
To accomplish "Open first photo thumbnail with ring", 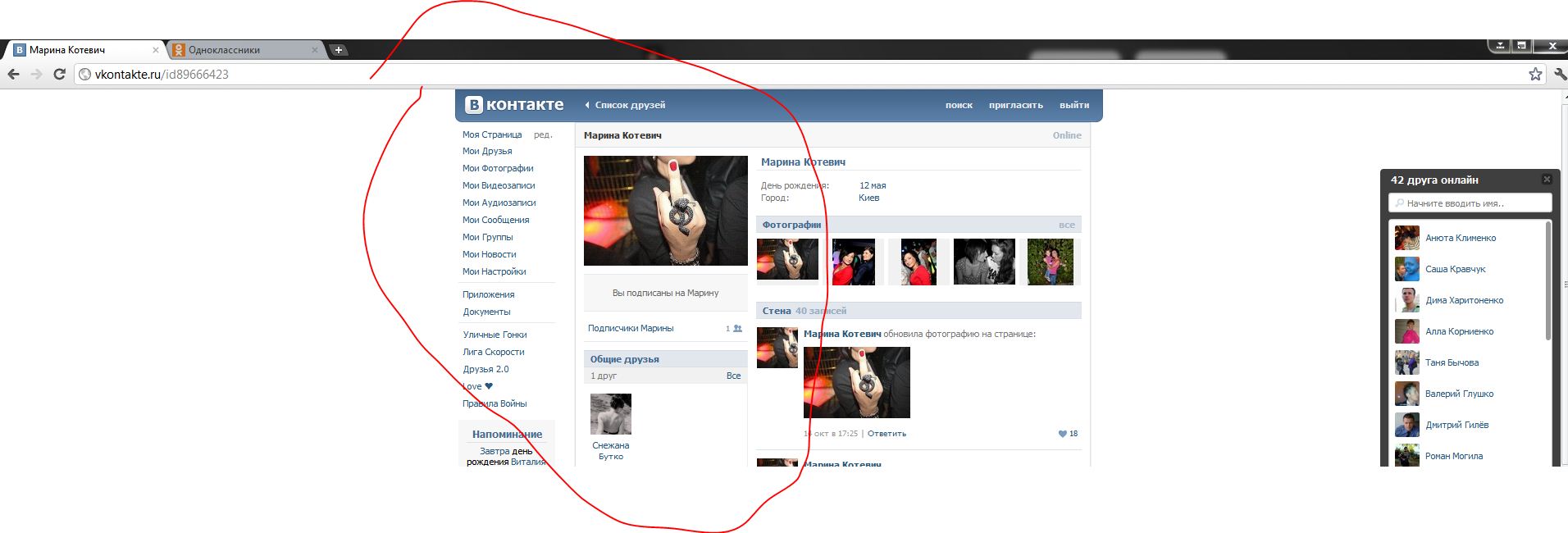I will (x=787, y=259).
